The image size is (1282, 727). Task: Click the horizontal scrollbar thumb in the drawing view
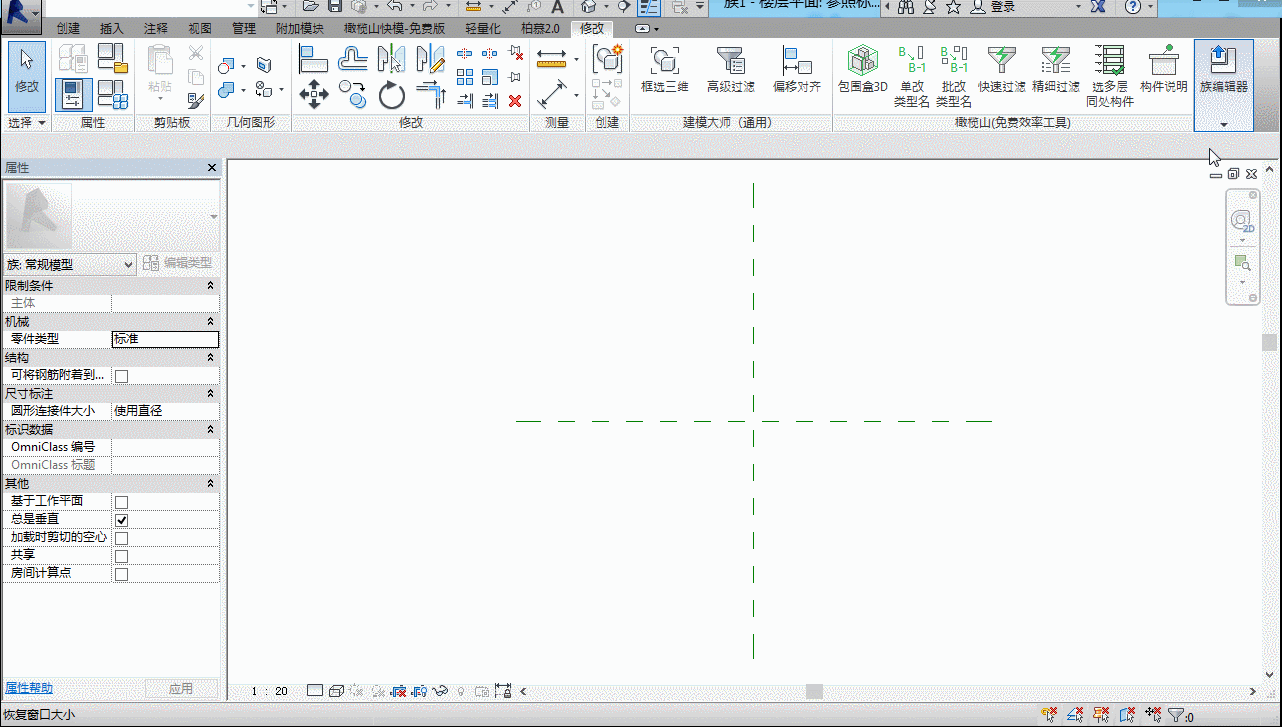[x=814, y=691]
